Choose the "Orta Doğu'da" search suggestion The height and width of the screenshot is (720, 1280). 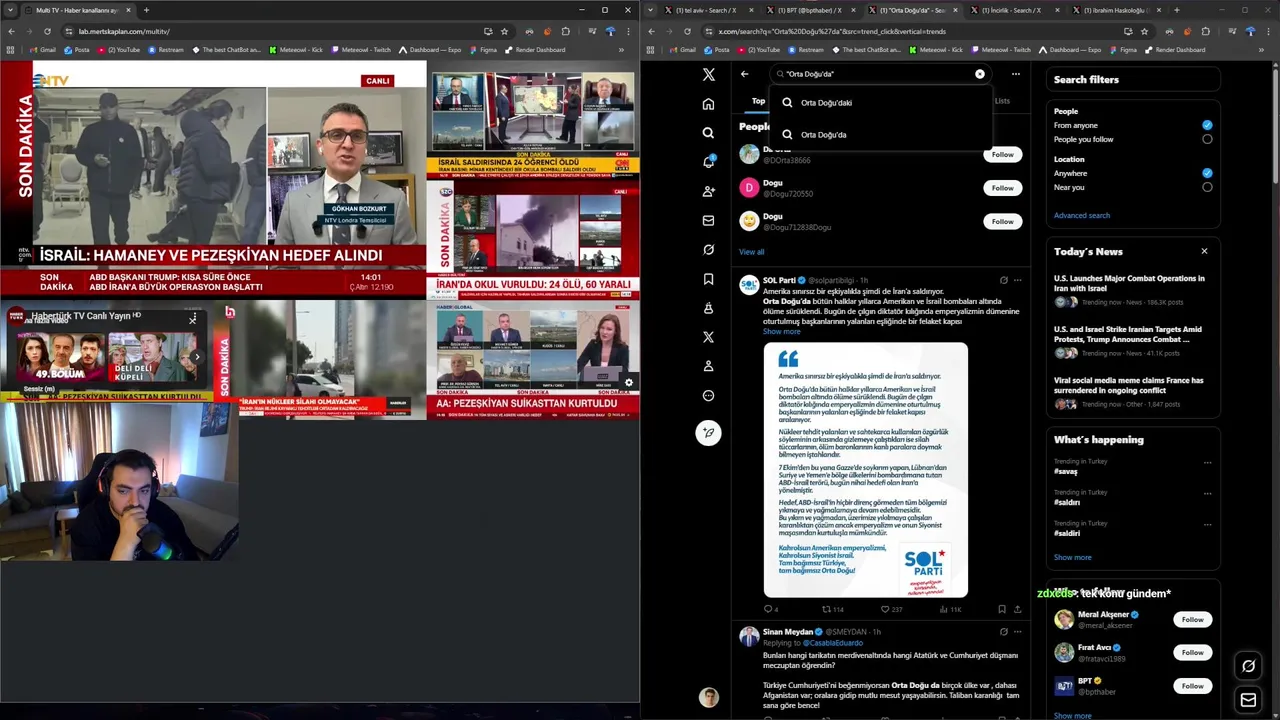(880, 134)
